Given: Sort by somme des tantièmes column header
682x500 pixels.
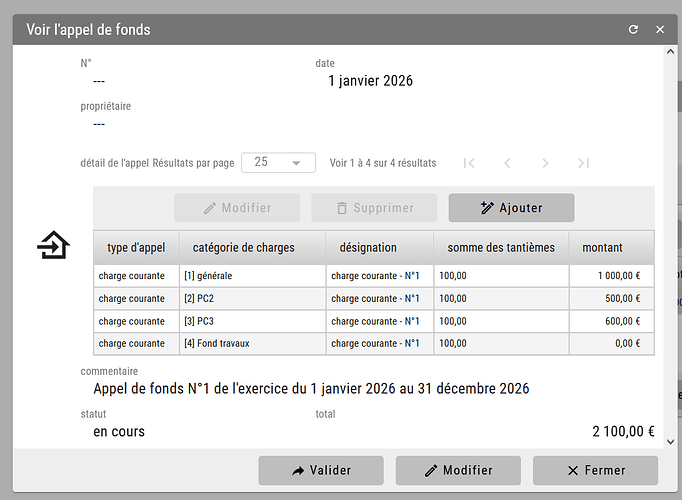Looking at the screenshot, I should coord(501,247).
